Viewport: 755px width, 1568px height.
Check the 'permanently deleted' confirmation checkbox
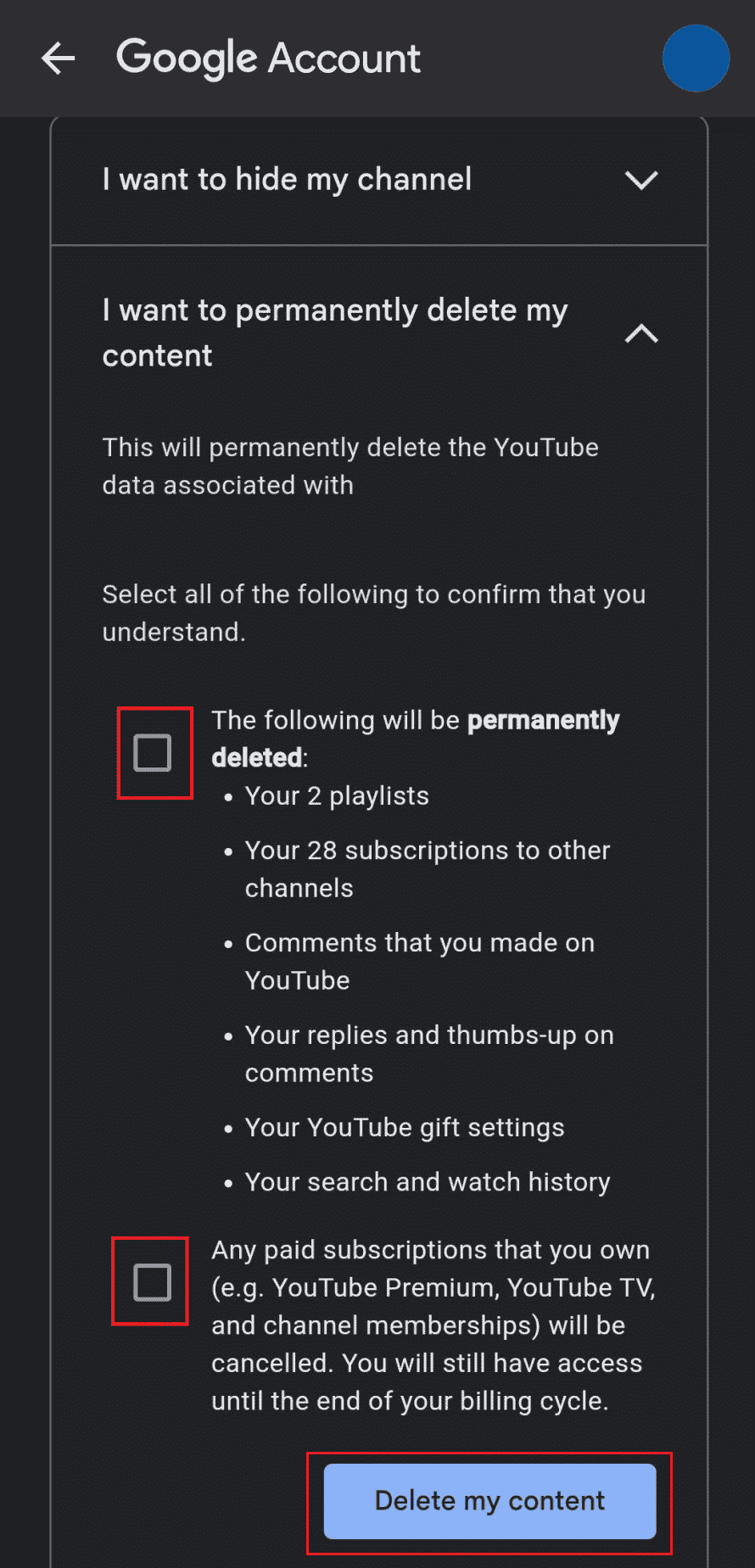coord(153,753)
